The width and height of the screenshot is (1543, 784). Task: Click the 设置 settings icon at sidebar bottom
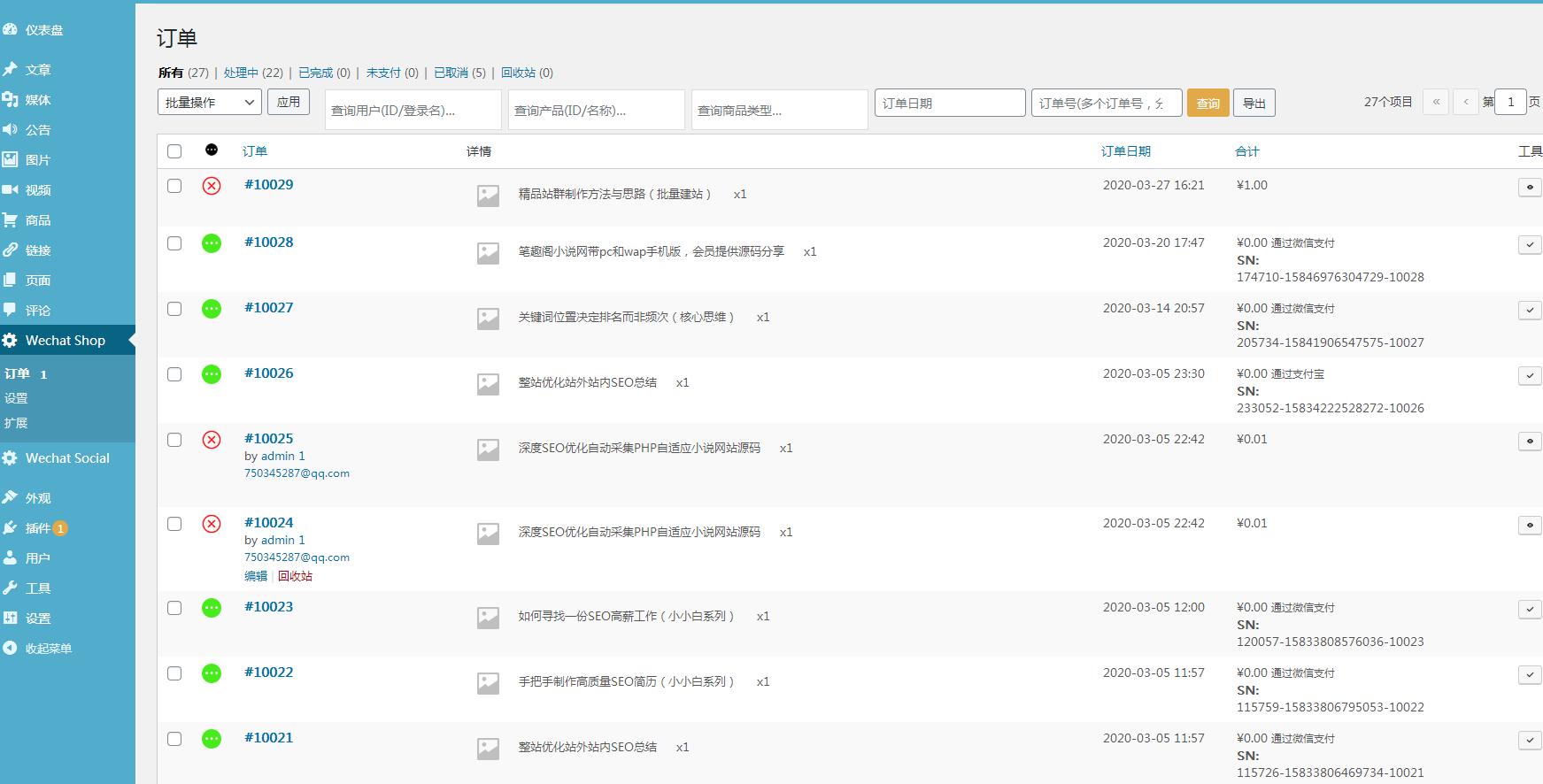(10, 618)
